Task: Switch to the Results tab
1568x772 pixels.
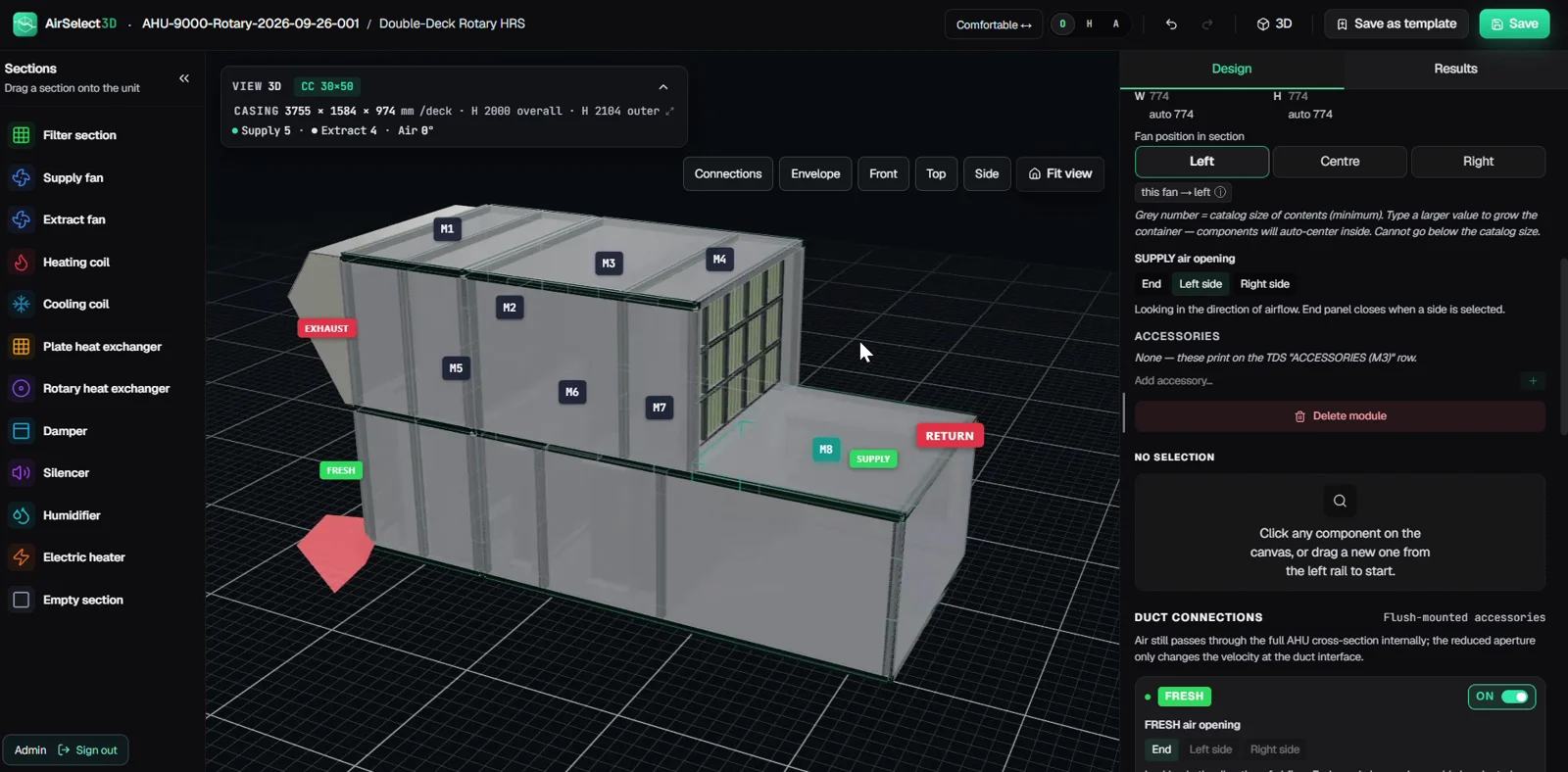Action: point(1455,69)
